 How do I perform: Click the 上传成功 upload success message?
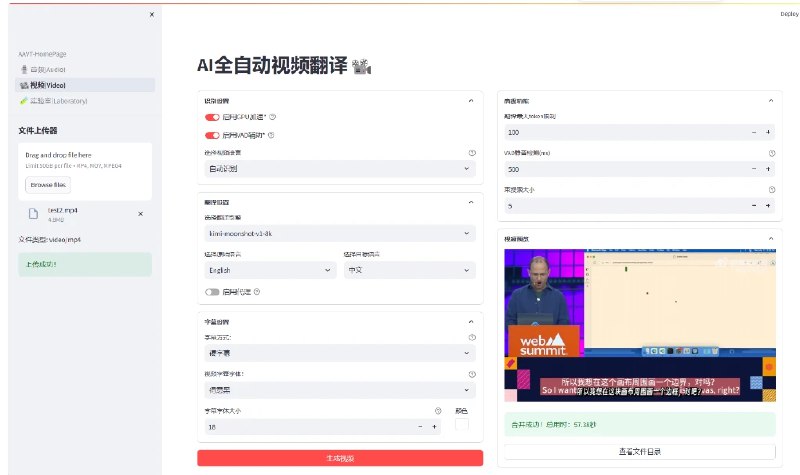coord(85,264)
